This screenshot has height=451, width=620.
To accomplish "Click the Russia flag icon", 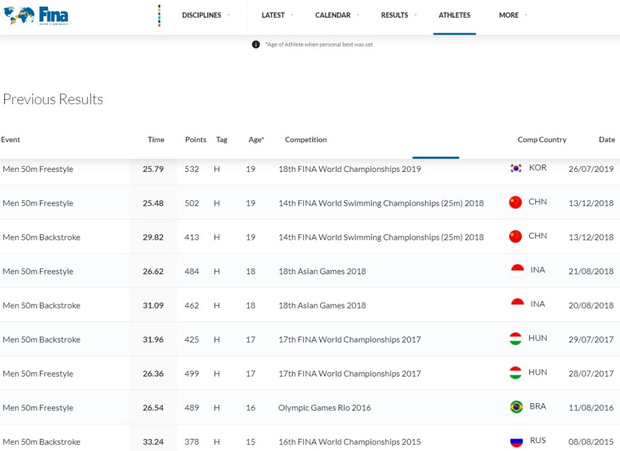I will 516,441.
